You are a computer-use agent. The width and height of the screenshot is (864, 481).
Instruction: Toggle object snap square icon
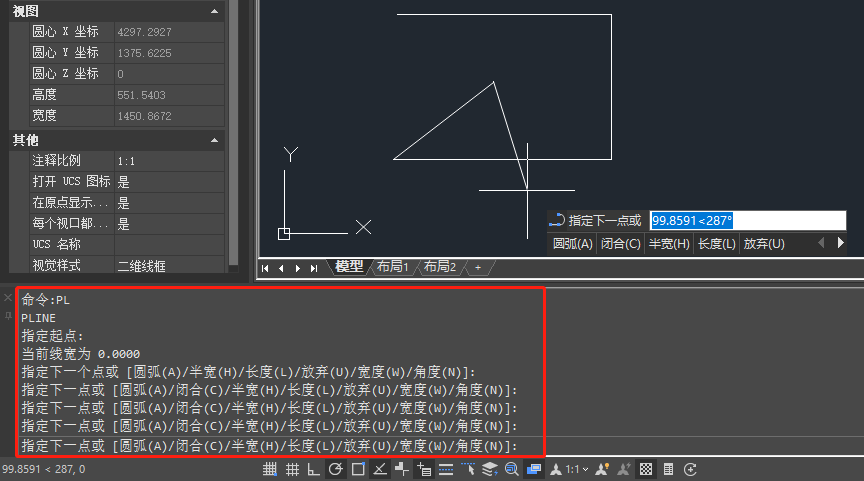(358, 469)
